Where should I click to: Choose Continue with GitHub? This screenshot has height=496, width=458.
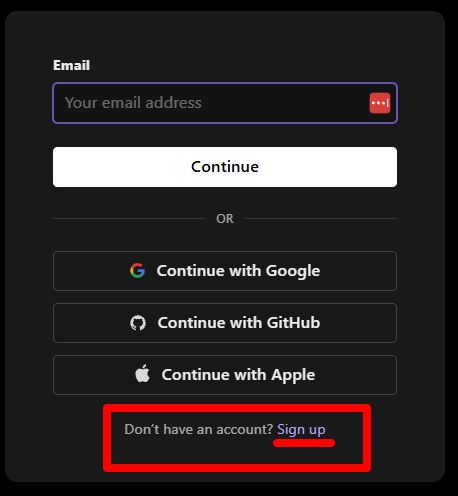225,323
